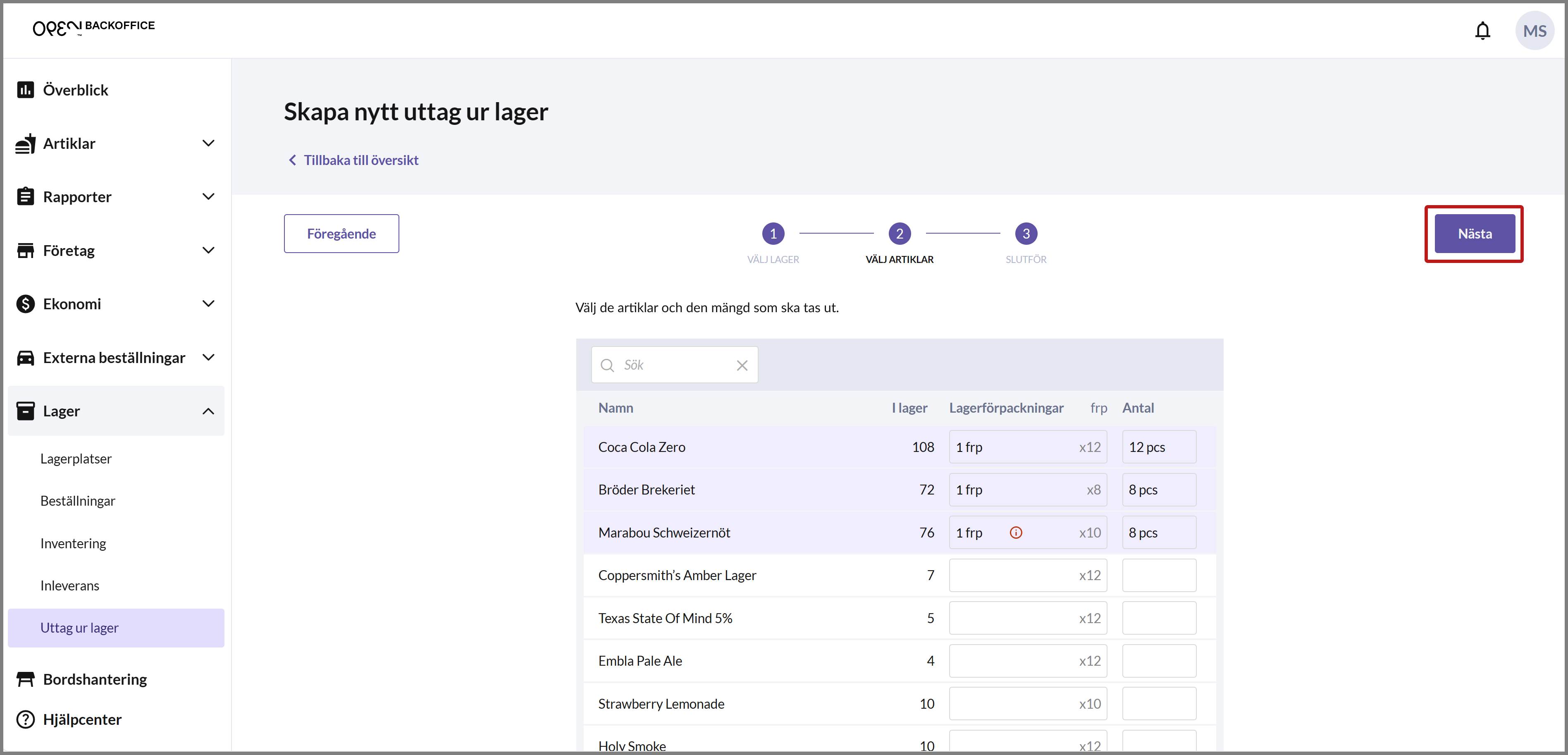Edit Bröder Brekeriet antal field
Viewport: 1568px width, 755px height.
click(x=1159, y=490)
